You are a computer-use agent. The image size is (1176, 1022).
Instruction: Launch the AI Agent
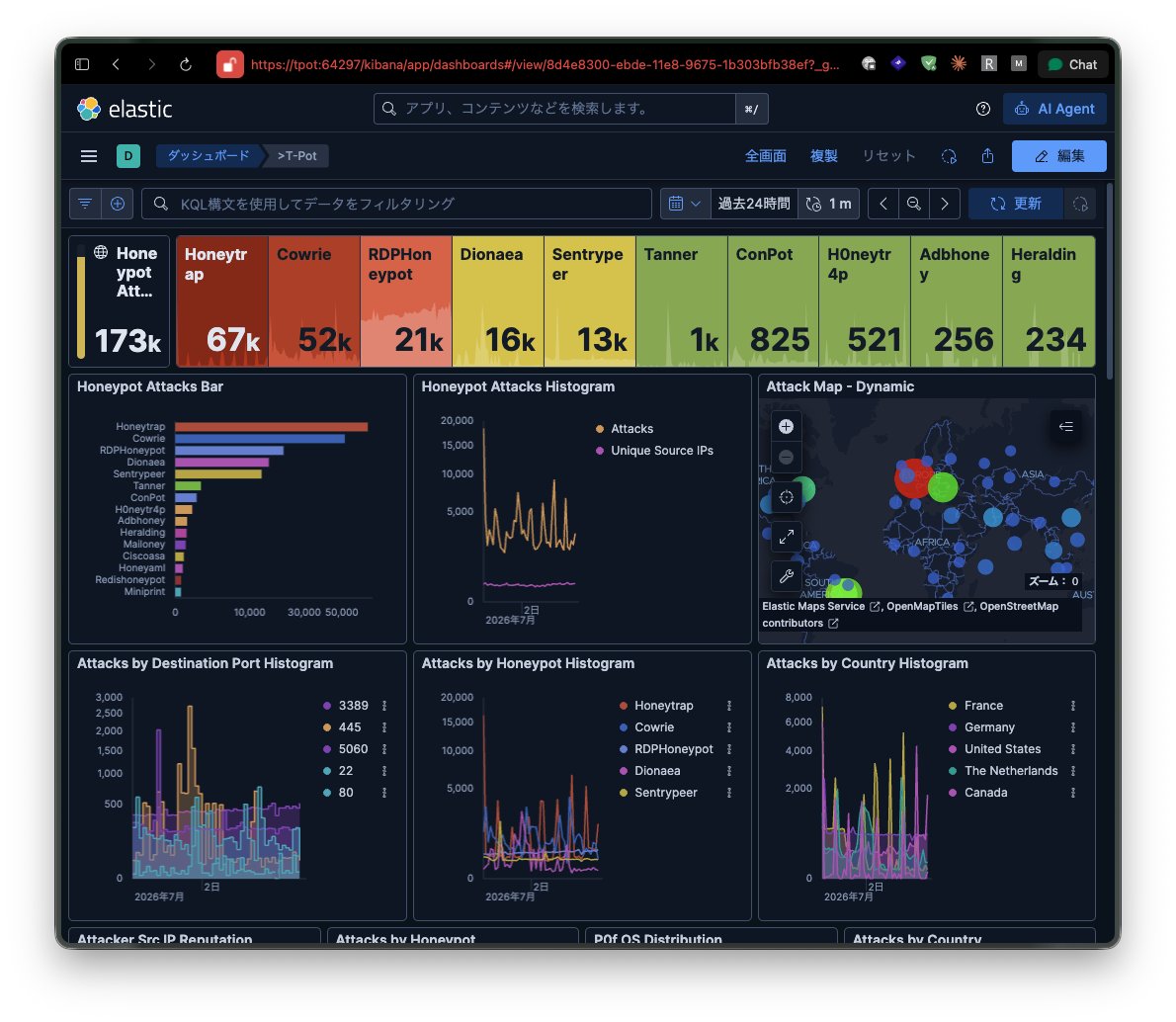click(x=1054, y=109)
